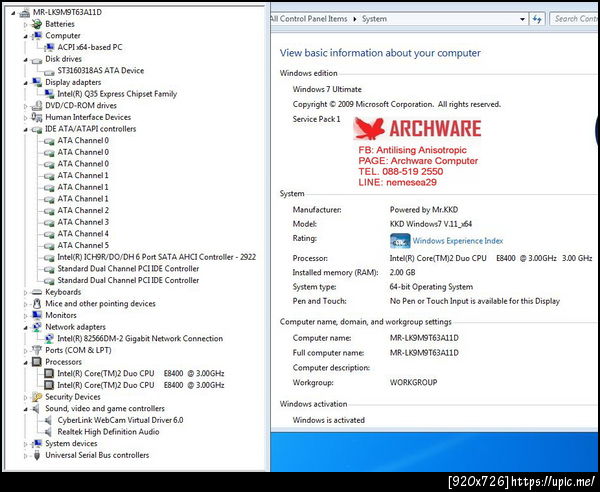Screen dimensions: 600x492
Task: Click the Universal Serial Bus controllers icon
Action: [37, 455]
